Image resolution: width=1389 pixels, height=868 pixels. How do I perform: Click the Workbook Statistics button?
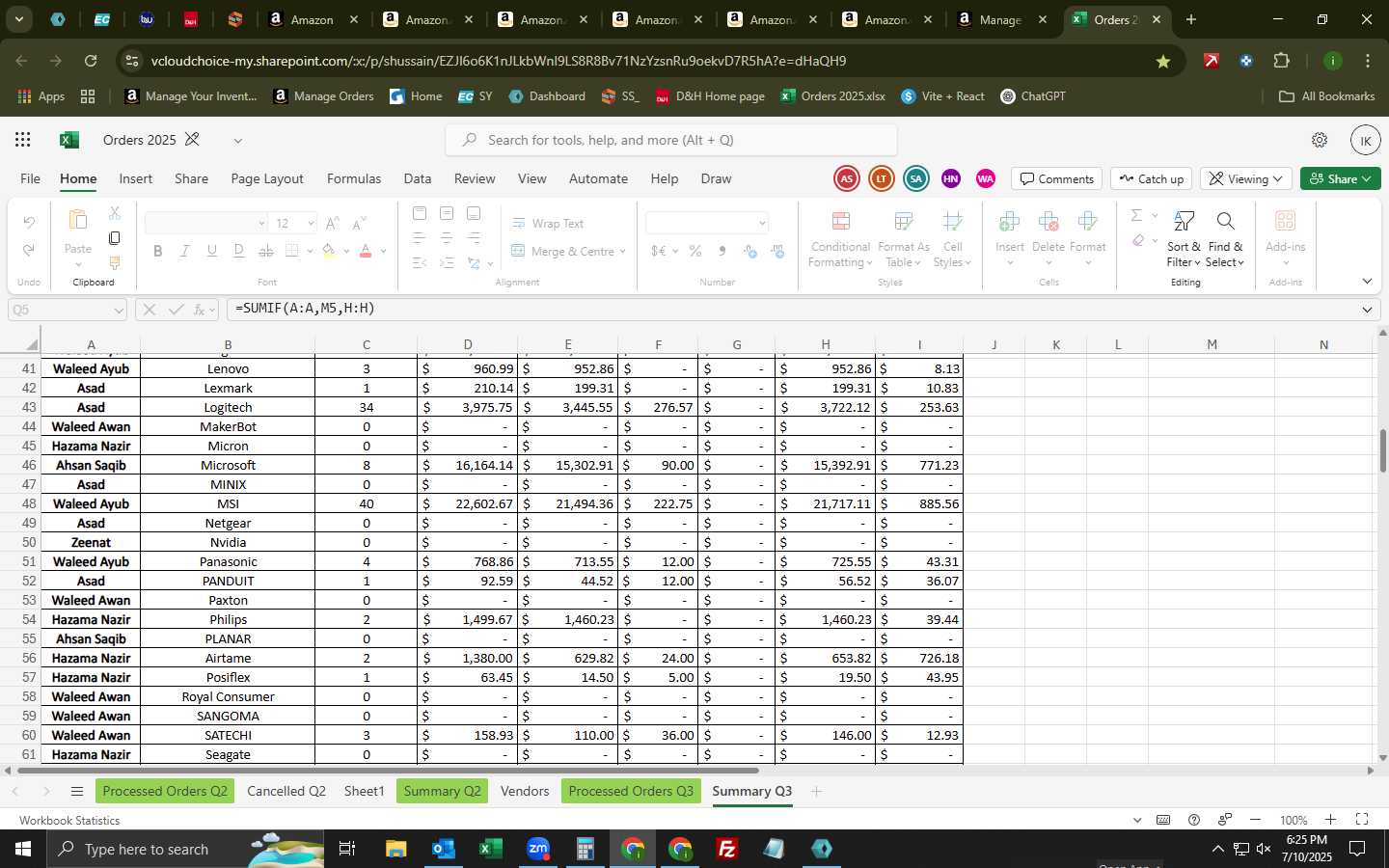click(x=69, y=821)
